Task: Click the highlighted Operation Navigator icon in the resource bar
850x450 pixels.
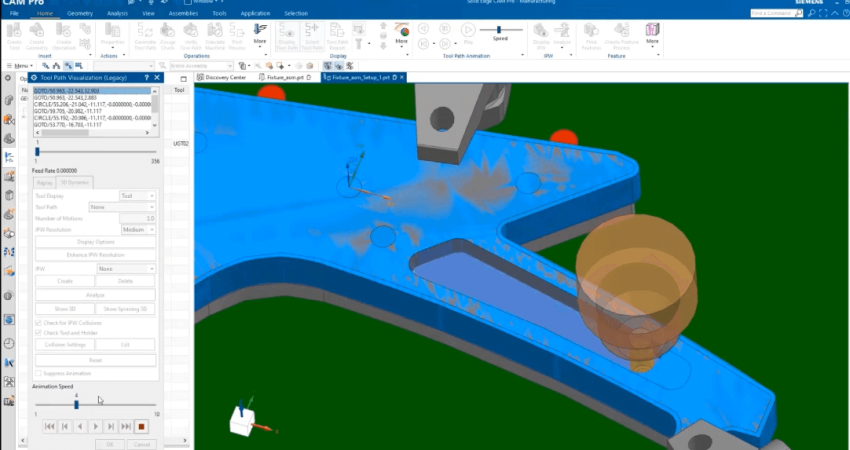Action: coord(9,158)
